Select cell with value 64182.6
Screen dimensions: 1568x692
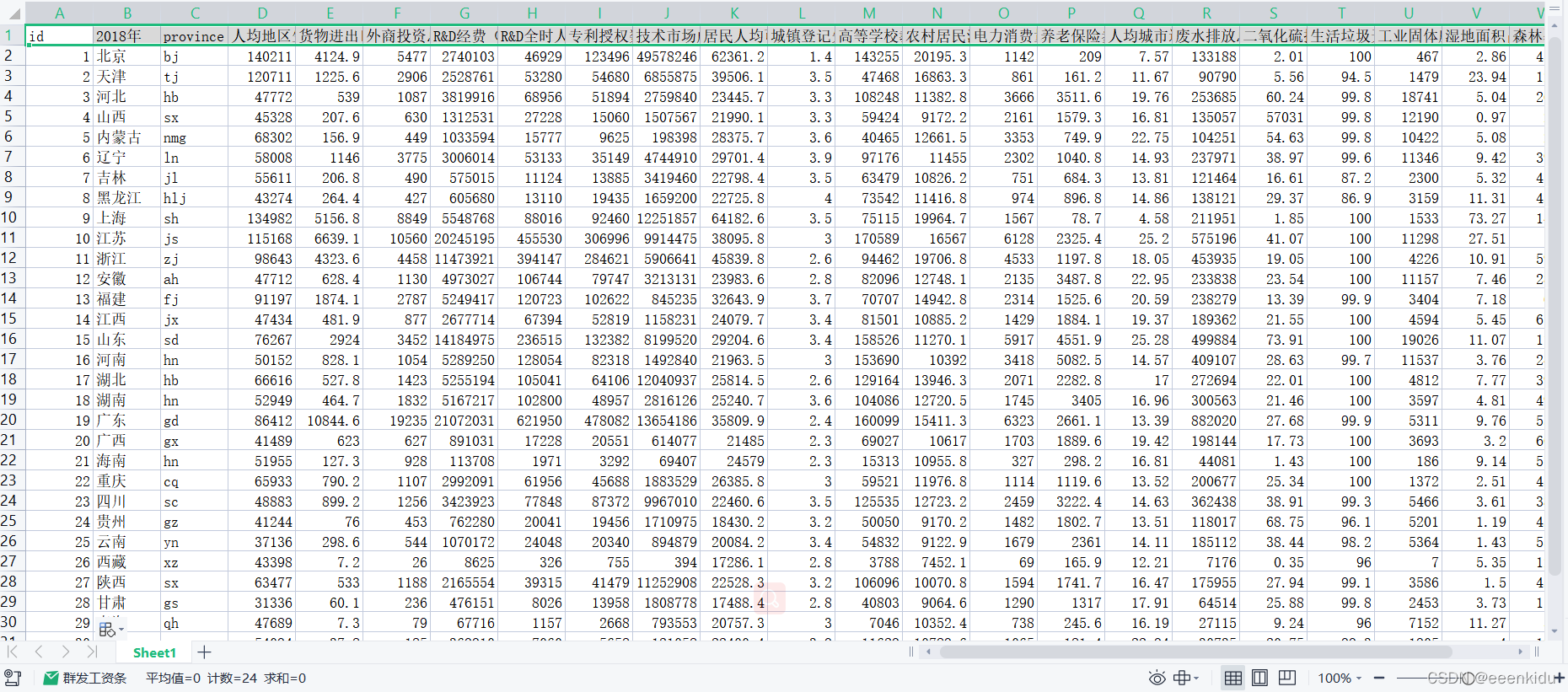coord(734,217)
